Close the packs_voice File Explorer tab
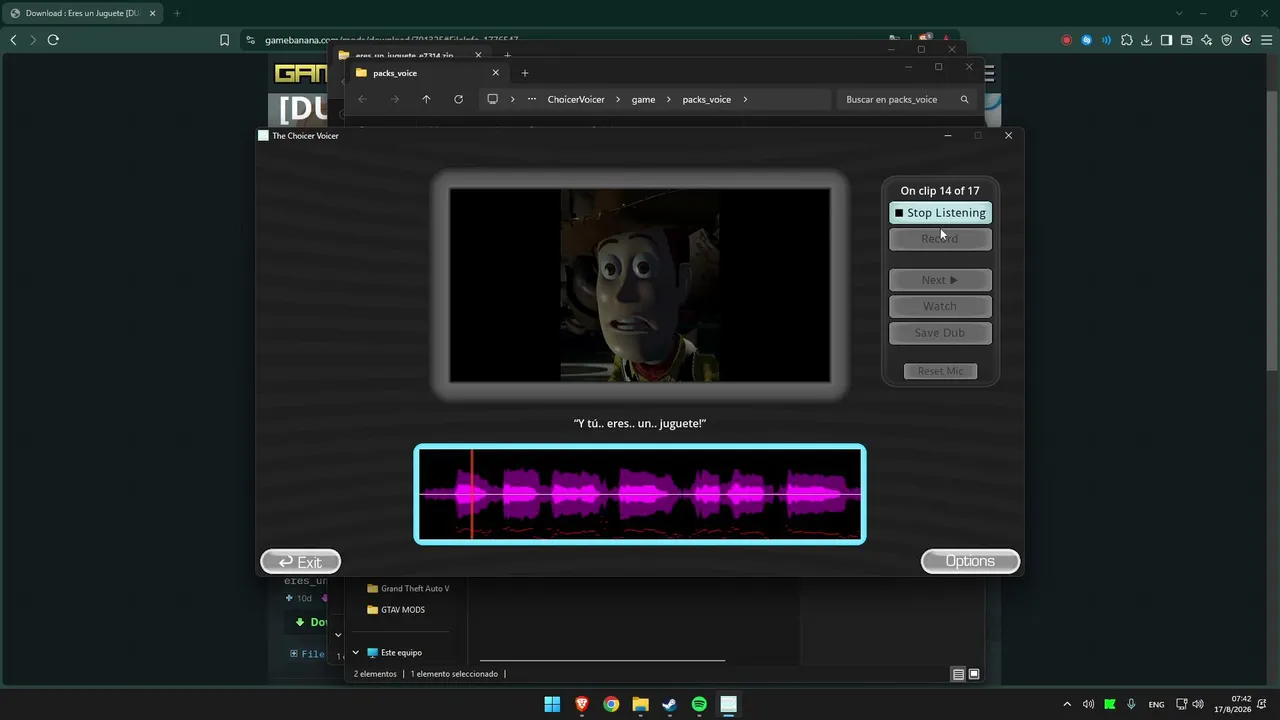Image resolution: width=1280 pixels, height=720 pixels. 495,73
